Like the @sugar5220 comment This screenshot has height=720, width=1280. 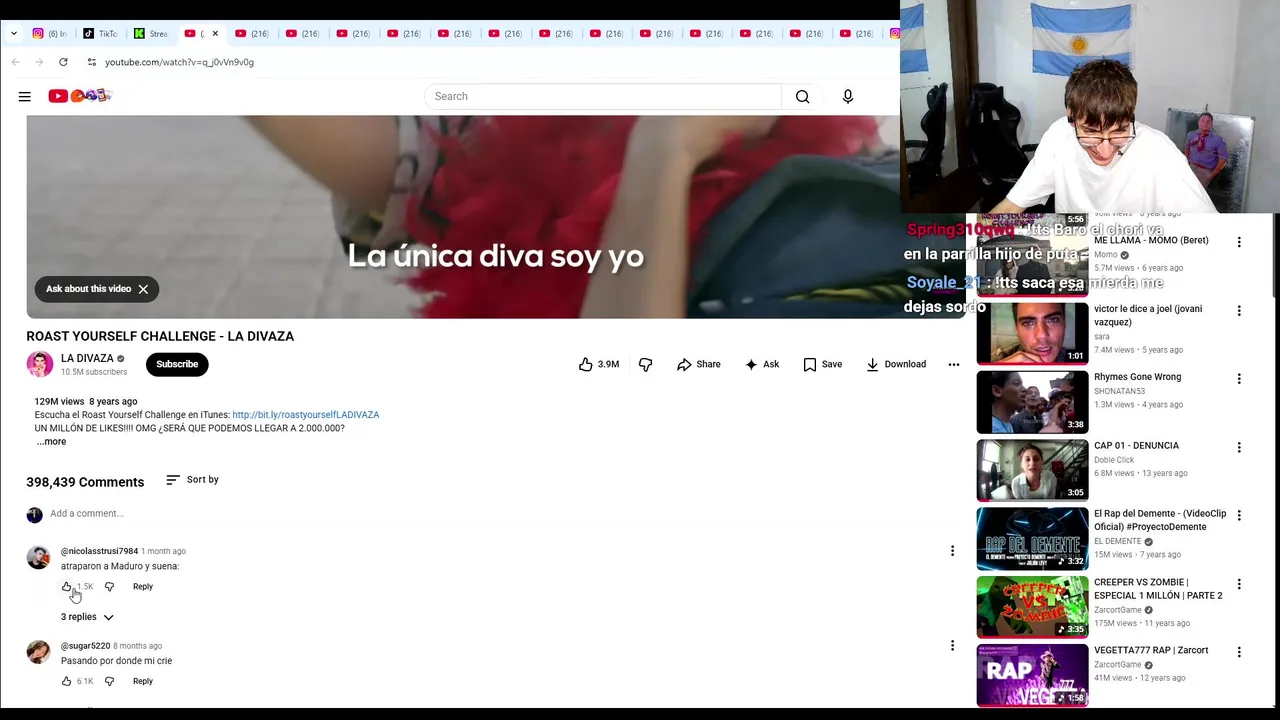[66, 681]
